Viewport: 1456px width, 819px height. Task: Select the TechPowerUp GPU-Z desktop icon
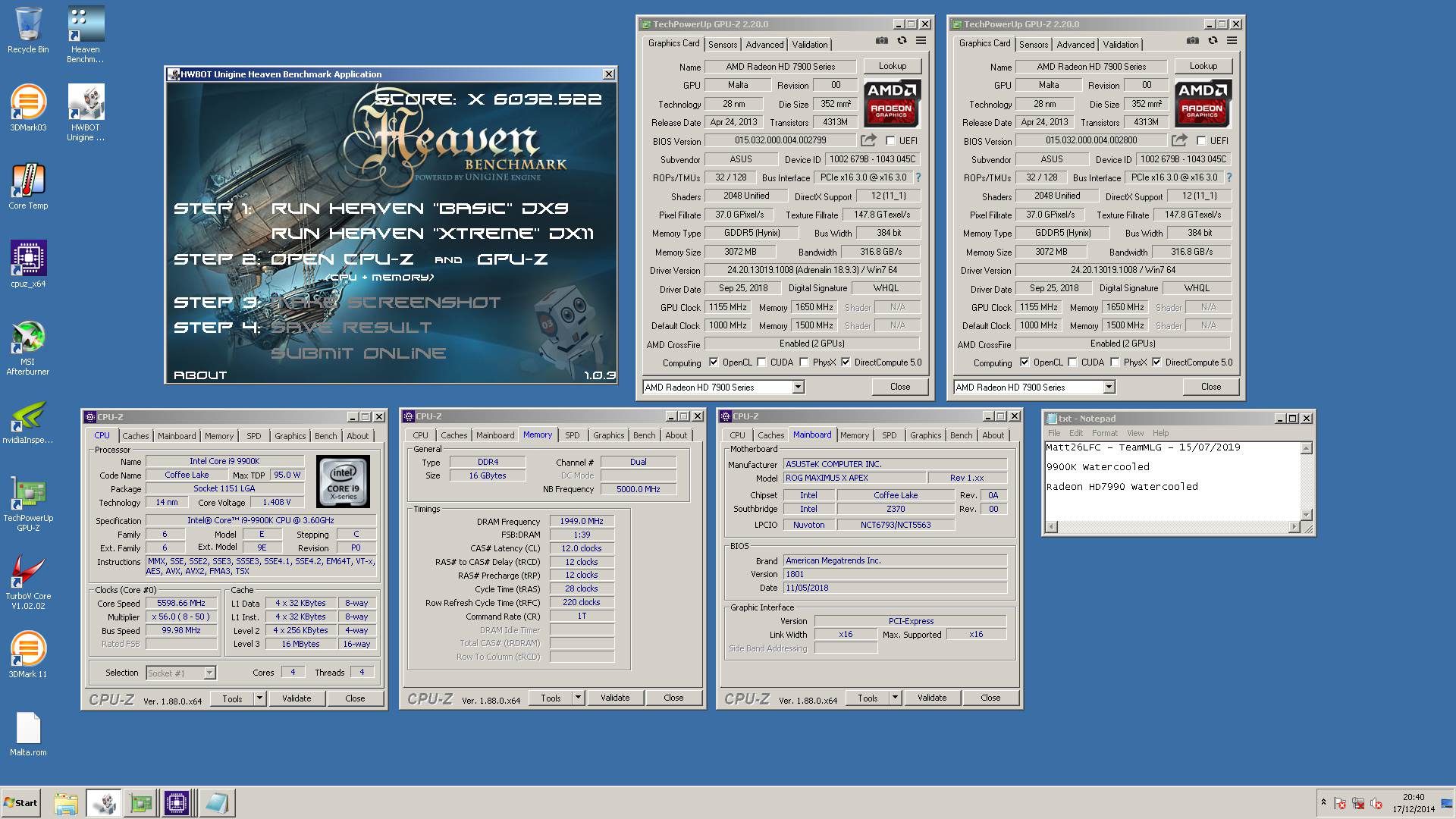click(x=28, y=504)
